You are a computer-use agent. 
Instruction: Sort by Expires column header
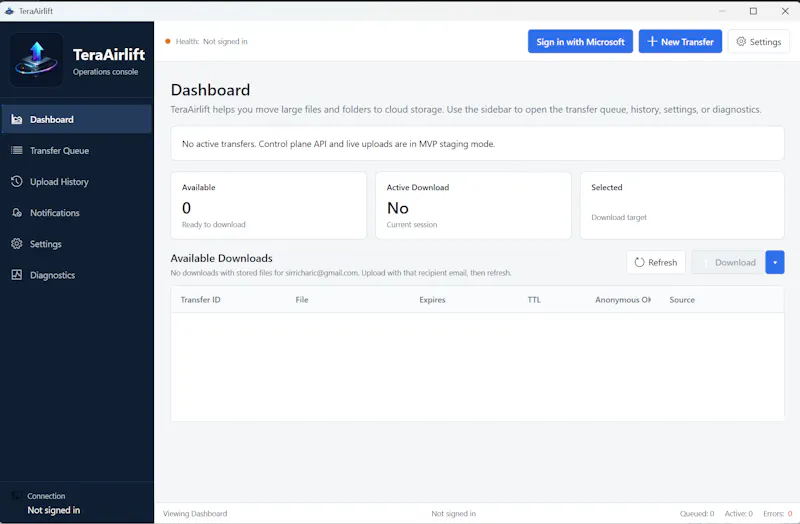point(432,300)
